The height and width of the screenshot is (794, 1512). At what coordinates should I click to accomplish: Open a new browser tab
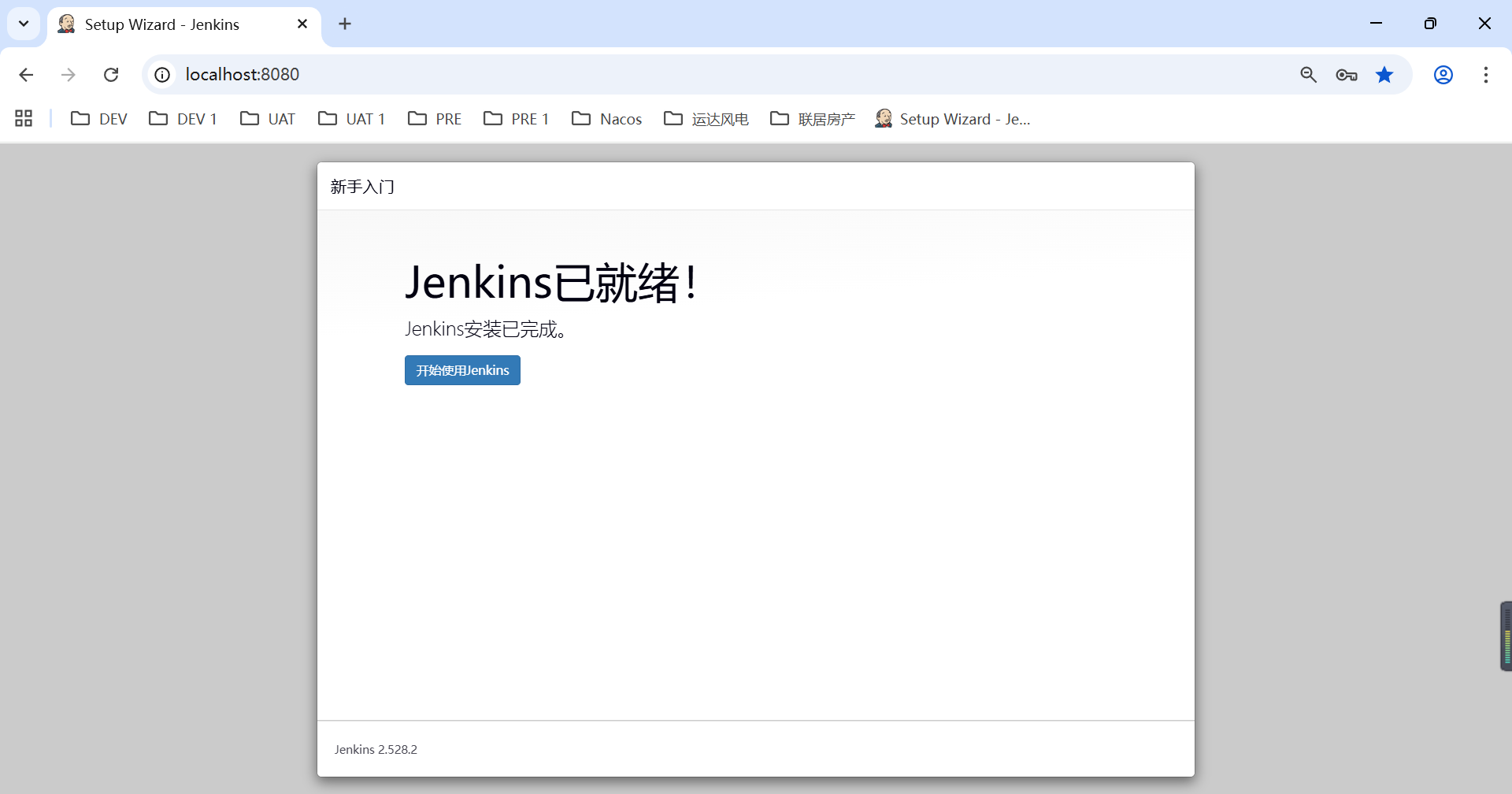tap(345, 24)
